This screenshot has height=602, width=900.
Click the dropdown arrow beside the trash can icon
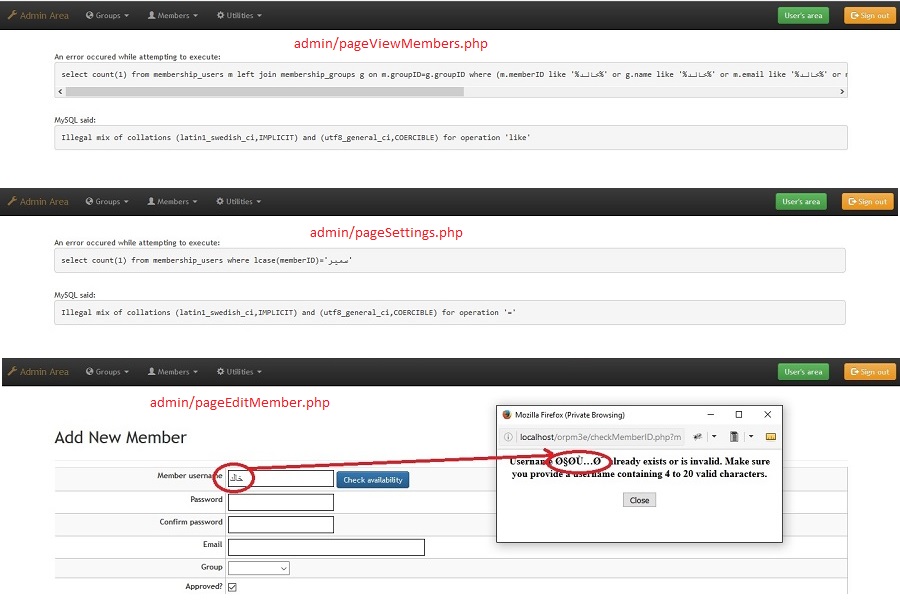(x=751, y=437)
